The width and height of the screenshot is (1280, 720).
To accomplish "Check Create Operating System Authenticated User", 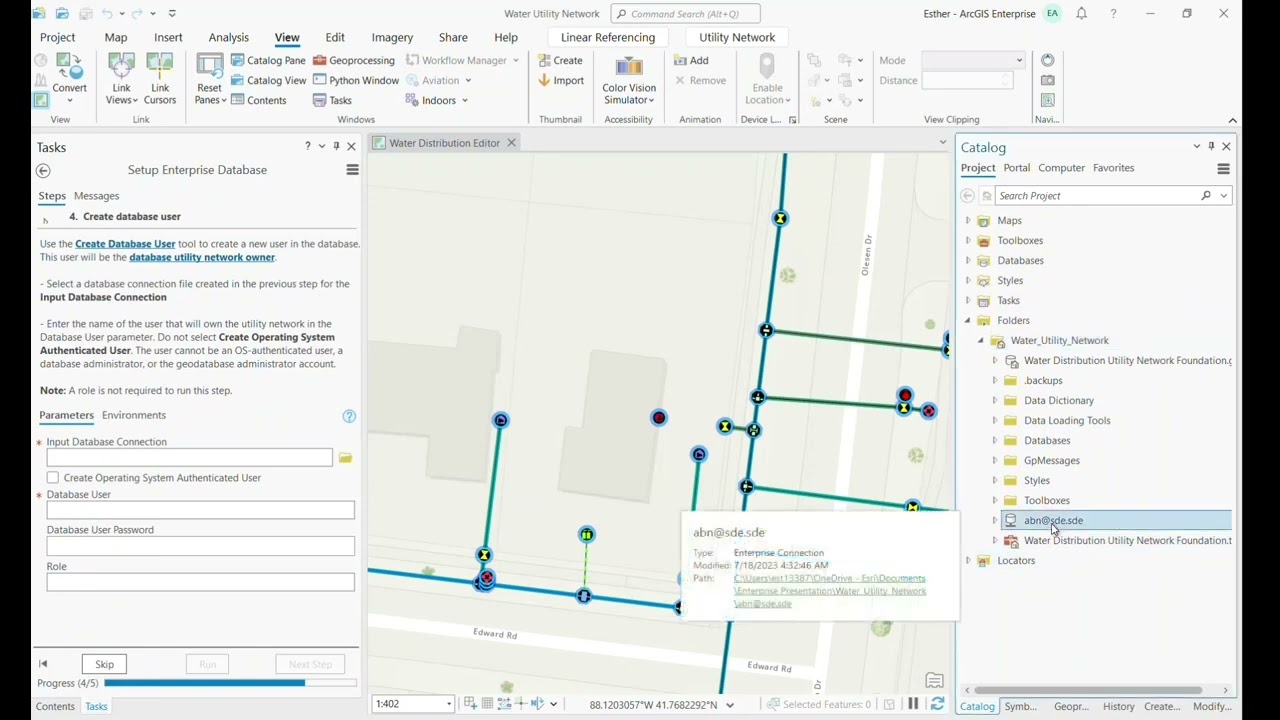I will pyautogui.click(x=53, y=478).
